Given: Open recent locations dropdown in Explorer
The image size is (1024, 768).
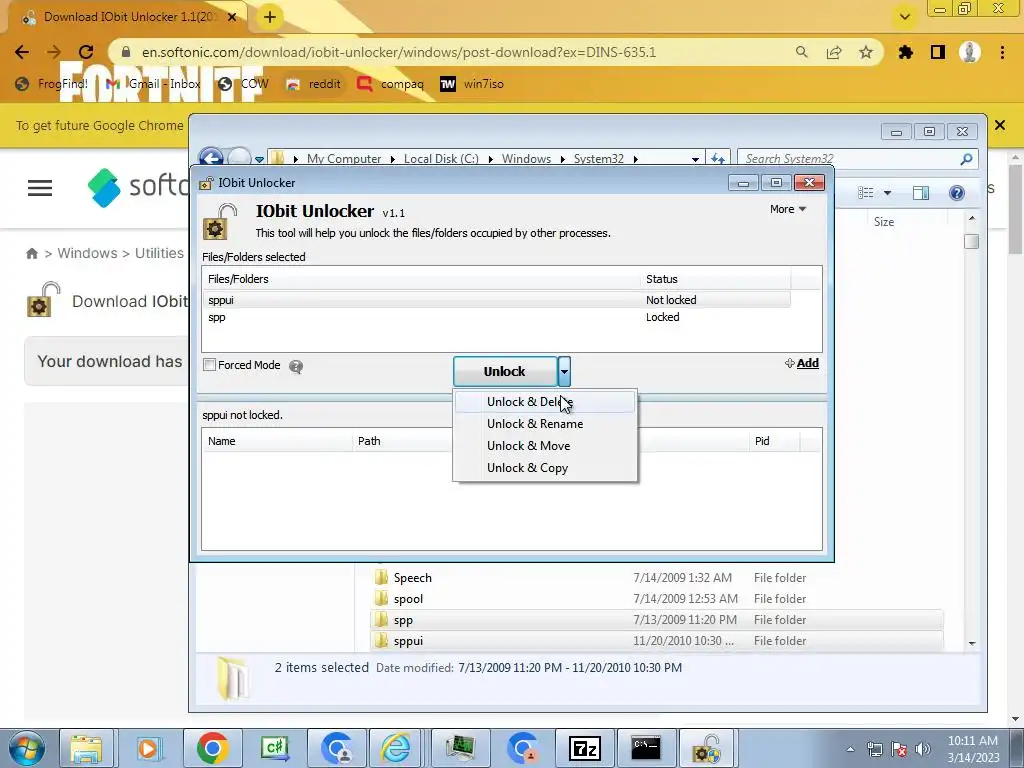Looking at the screenshot, I should point(259,159).
